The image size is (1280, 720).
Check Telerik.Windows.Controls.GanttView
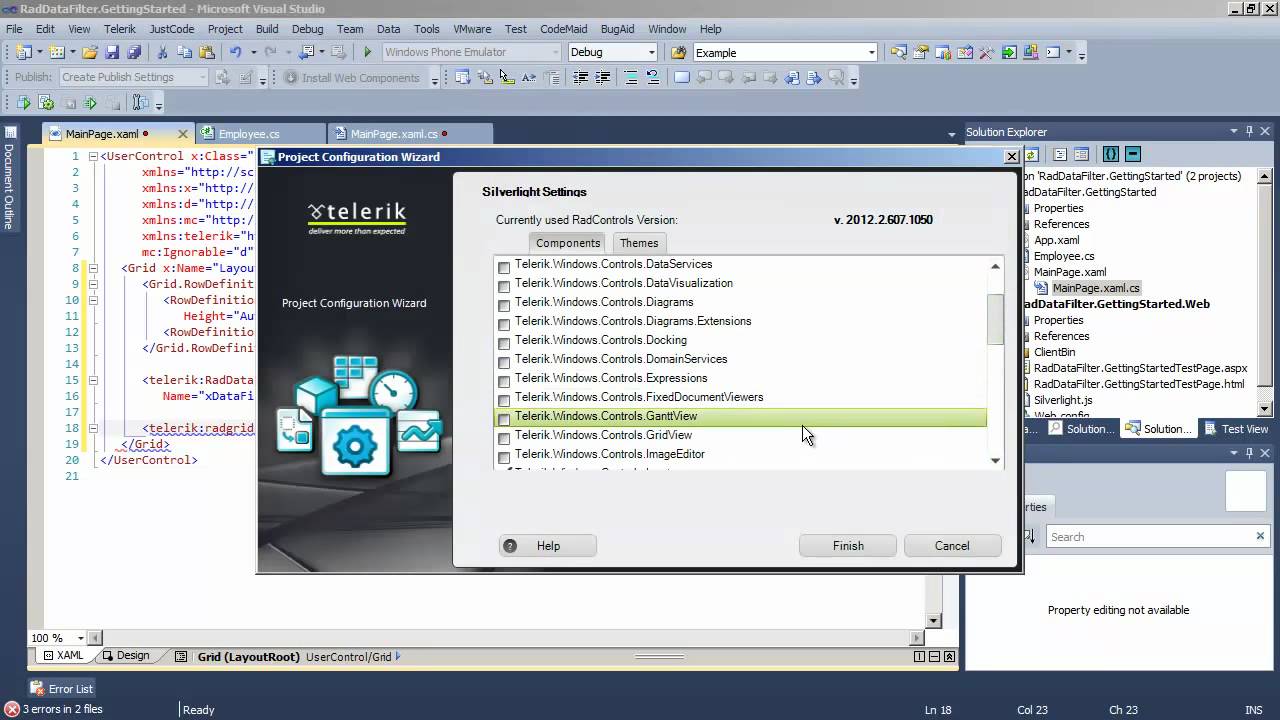(504, 418)
